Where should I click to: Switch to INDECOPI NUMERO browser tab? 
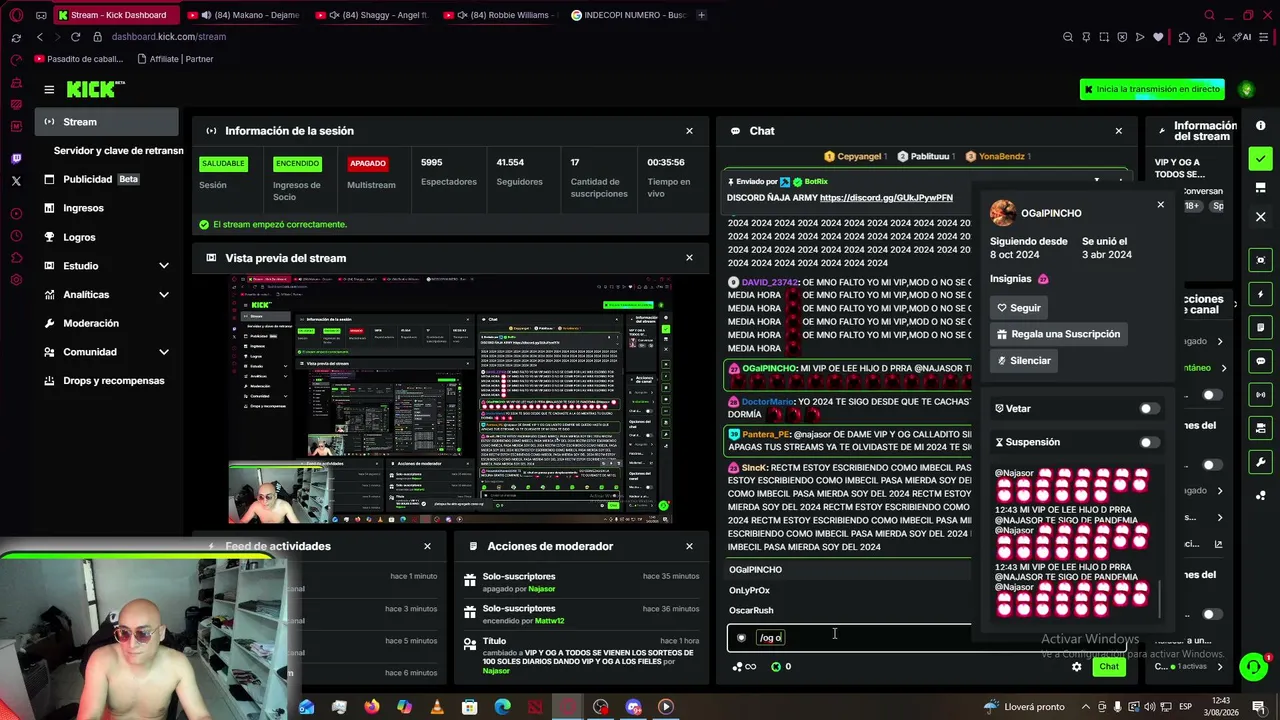[x=628, y=15]
